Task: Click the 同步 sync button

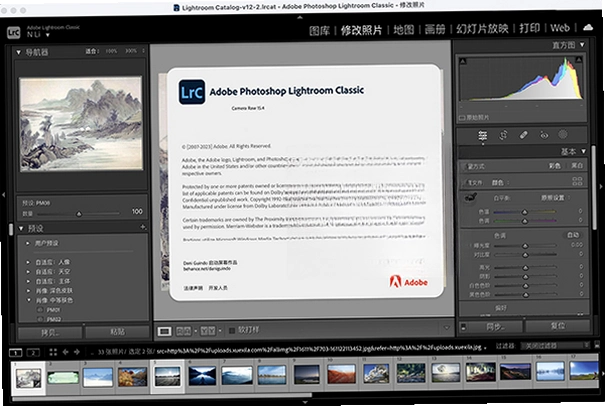Action: 495,327
